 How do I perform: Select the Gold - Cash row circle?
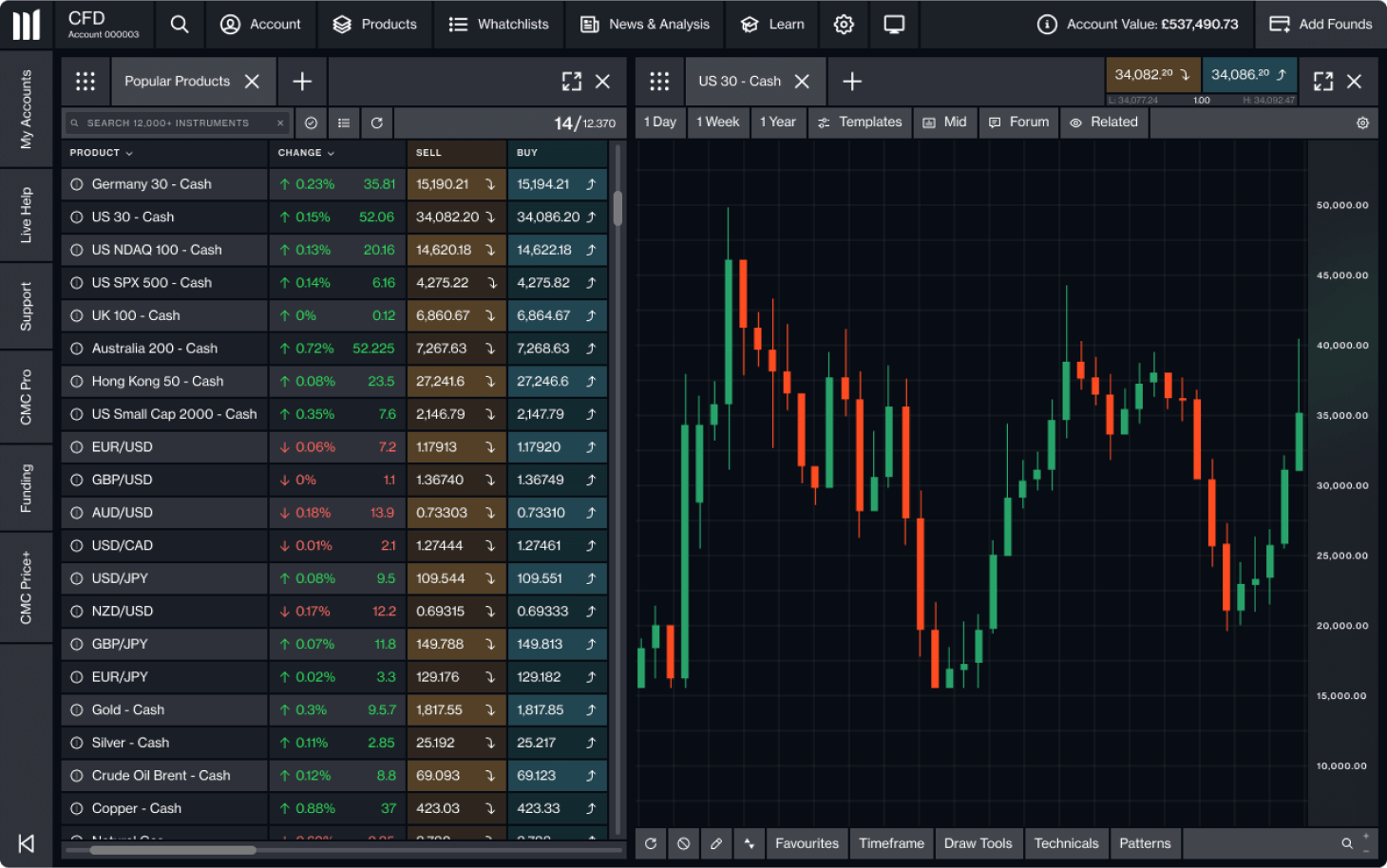[x=77, y=710]
